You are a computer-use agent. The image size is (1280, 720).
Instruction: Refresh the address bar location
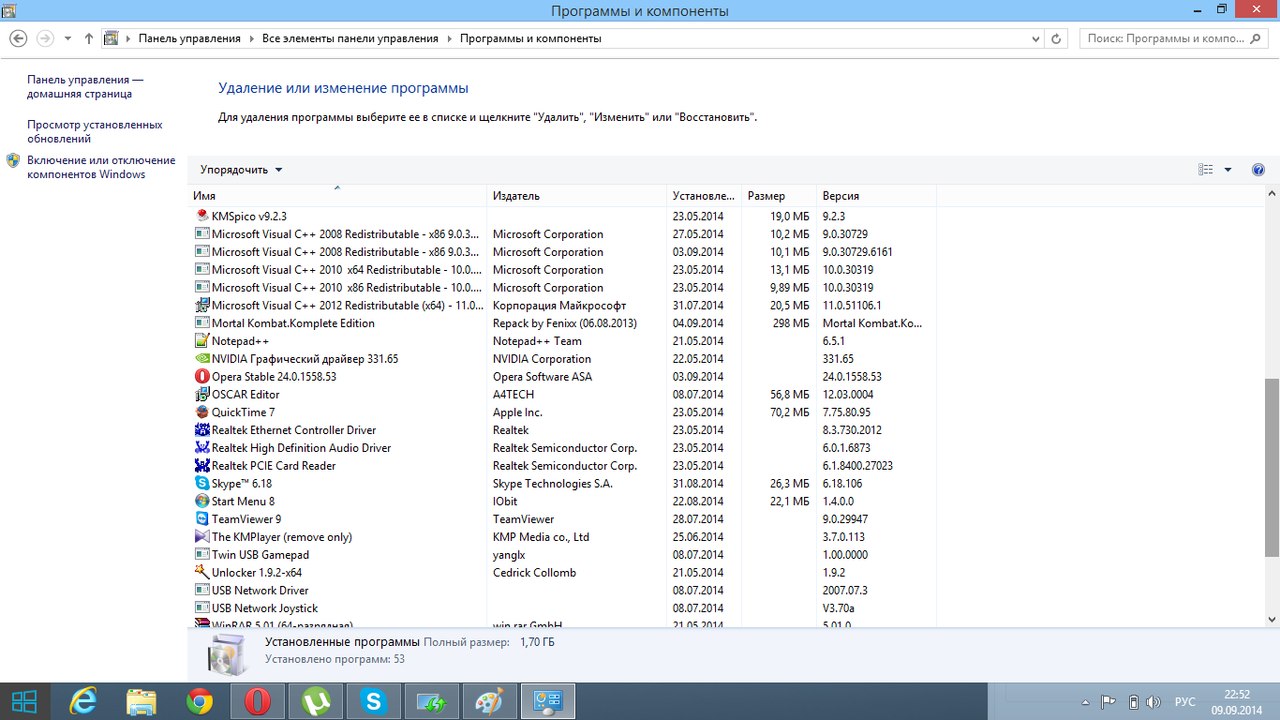pyautogui.click(x=1057, y=39)
